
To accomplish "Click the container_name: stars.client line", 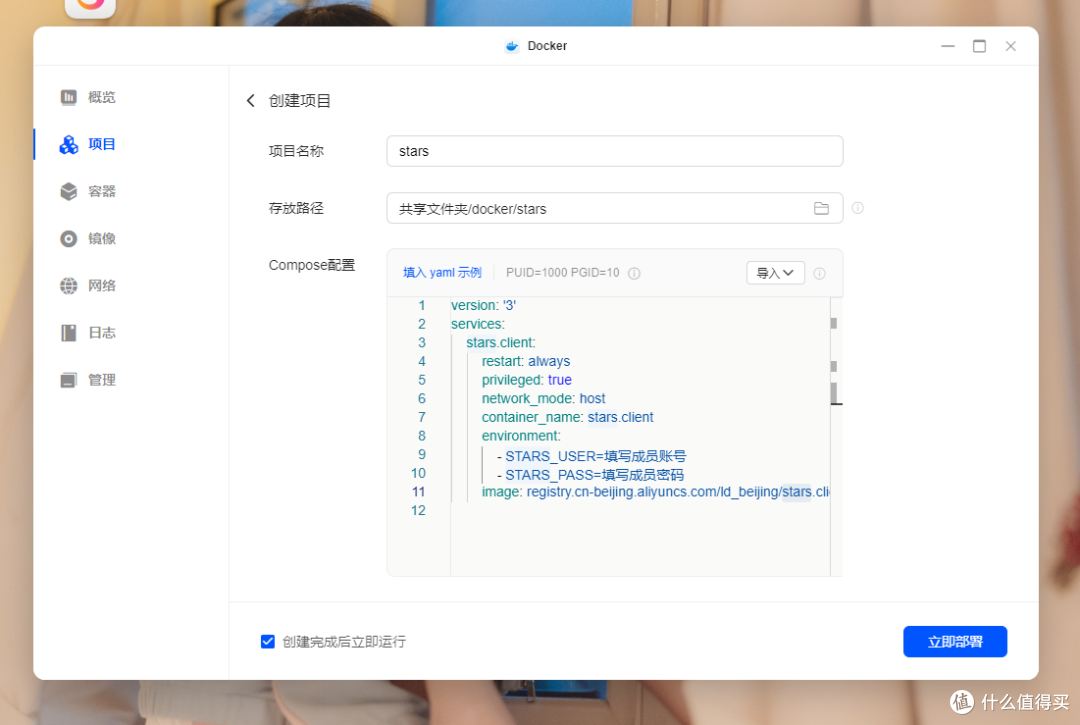I will point(567,417).
